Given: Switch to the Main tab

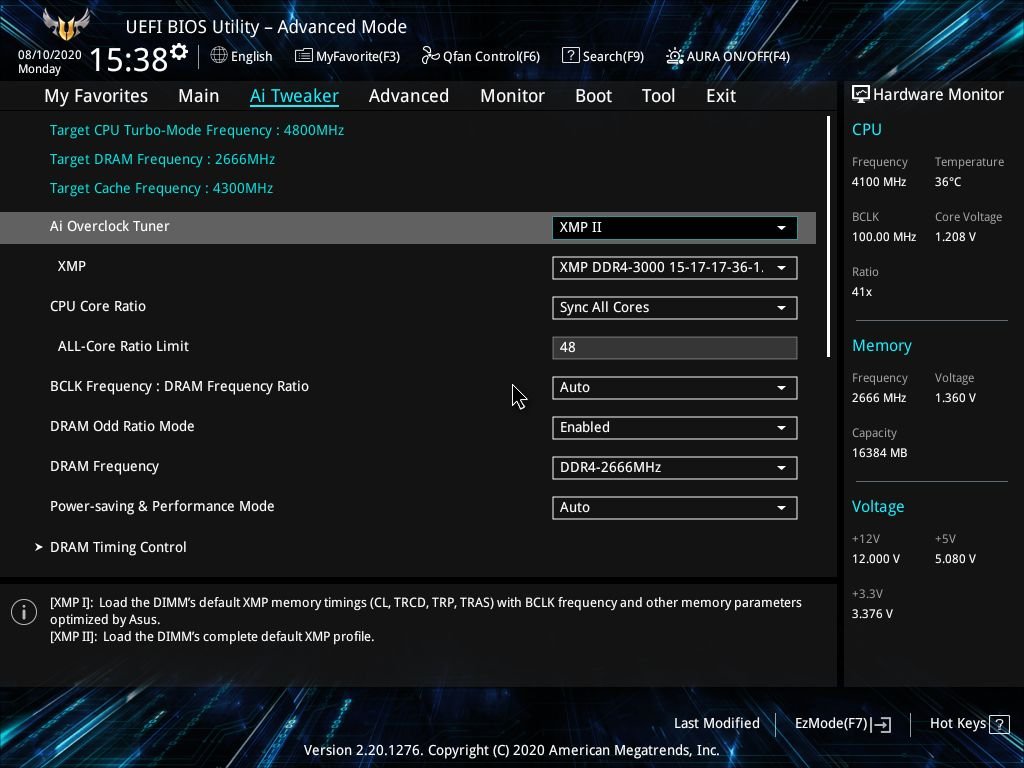Looking at the screenshot, I should [199, 96].
